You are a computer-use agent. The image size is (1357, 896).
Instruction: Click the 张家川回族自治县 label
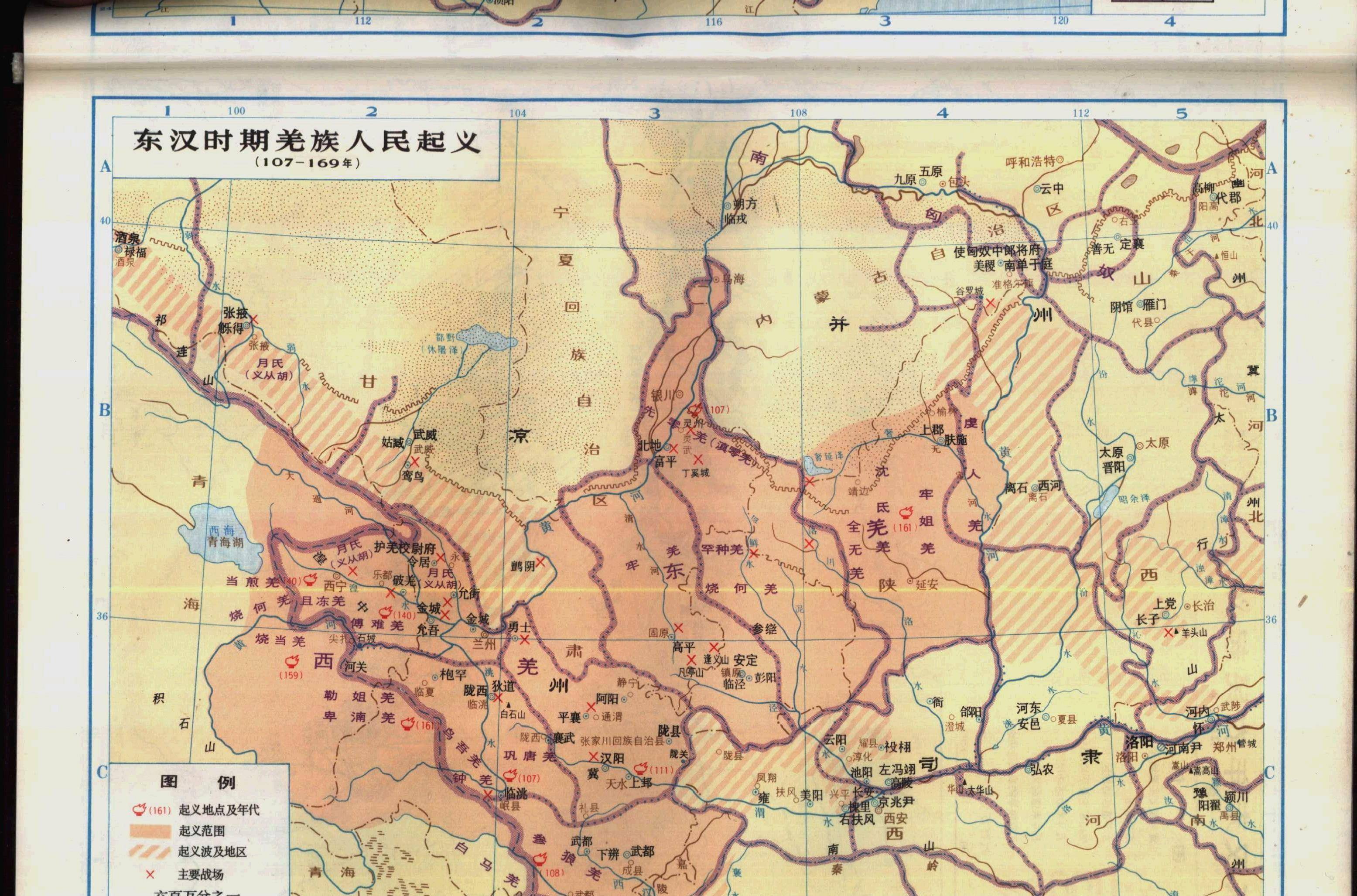coord(622,741)
